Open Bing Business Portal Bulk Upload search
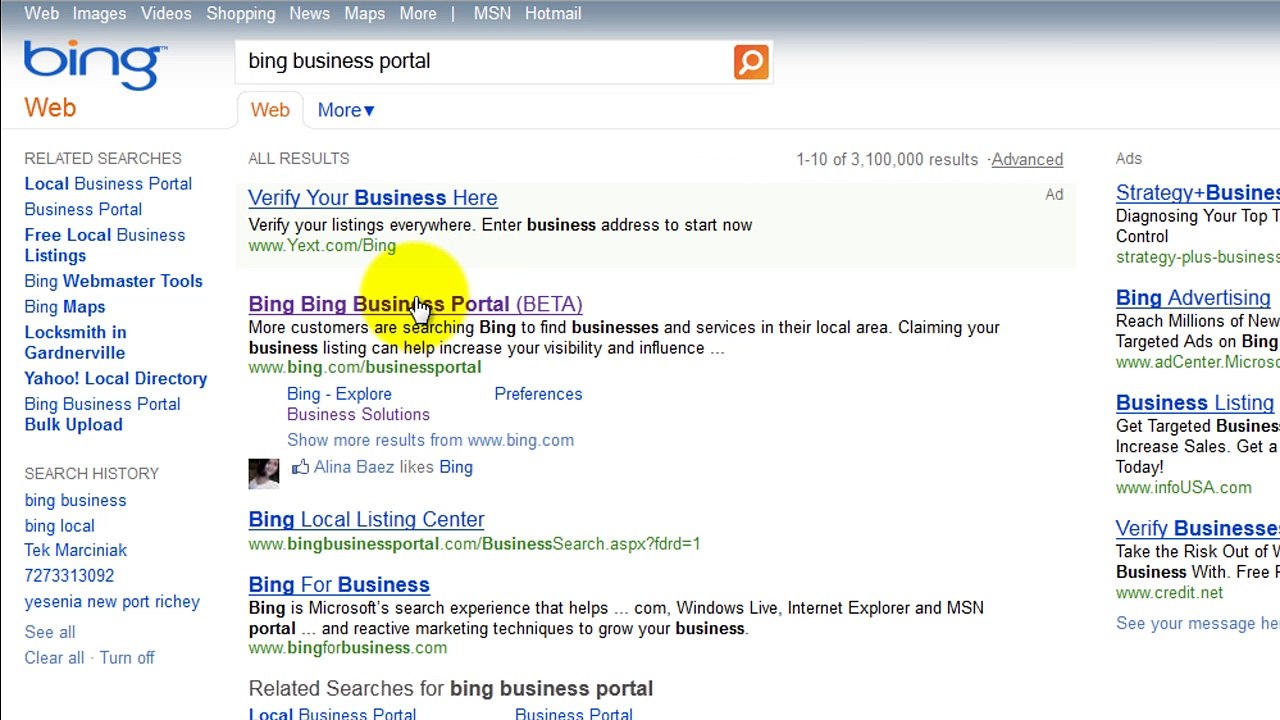The height and width of the screenshot is (720, 1280). [102, 414]
